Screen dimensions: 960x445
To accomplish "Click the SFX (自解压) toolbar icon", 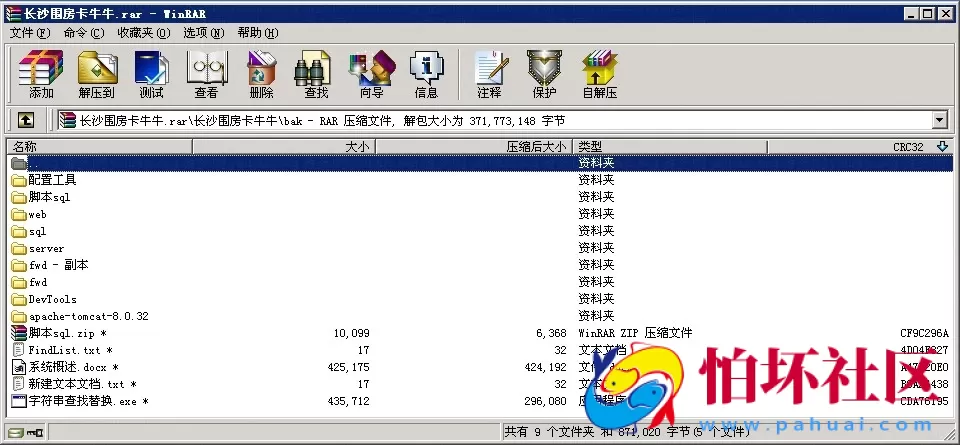I will 599,75.
